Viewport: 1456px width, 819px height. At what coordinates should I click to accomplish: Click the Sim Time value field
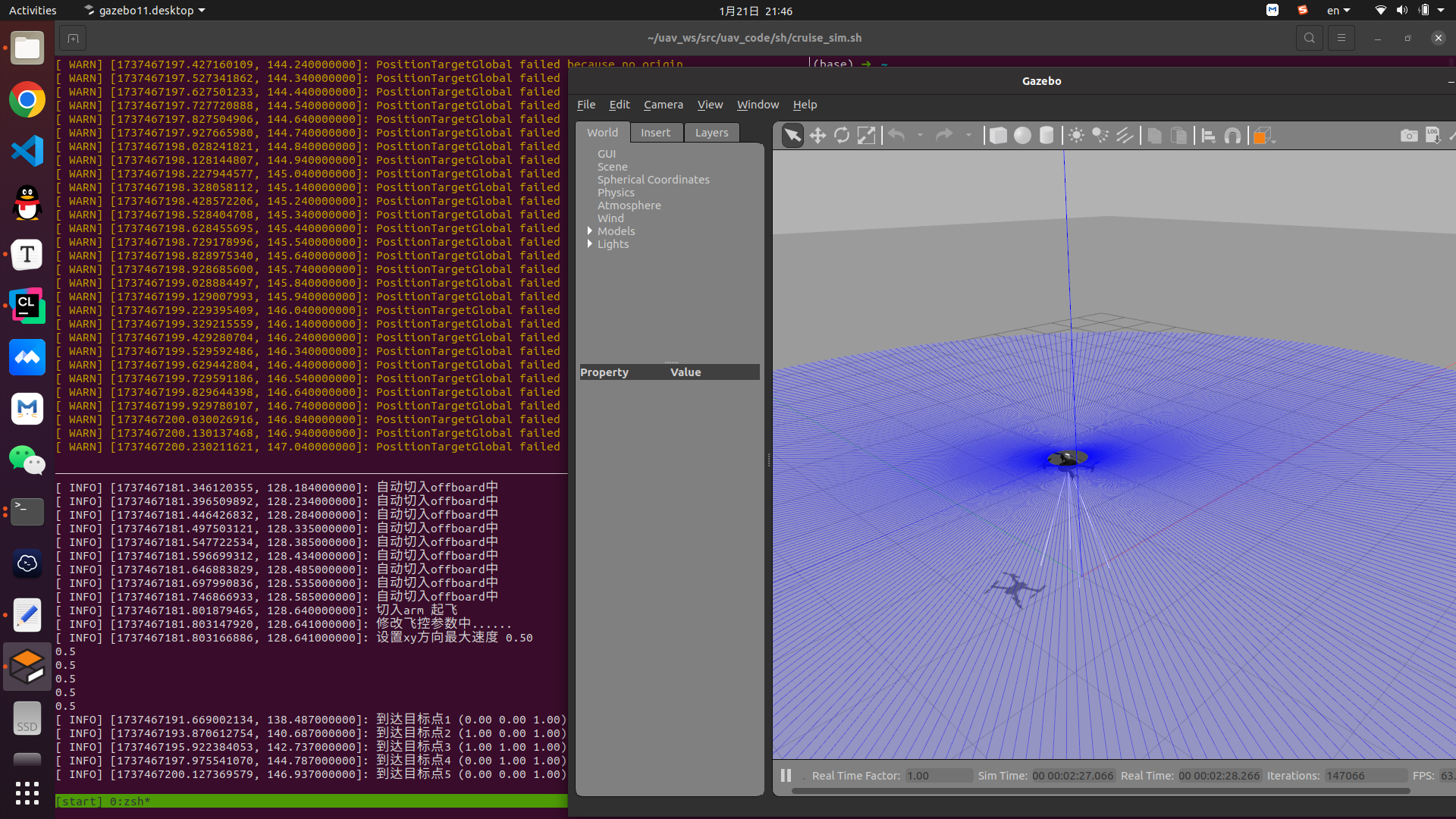(x=1072, y=776)
